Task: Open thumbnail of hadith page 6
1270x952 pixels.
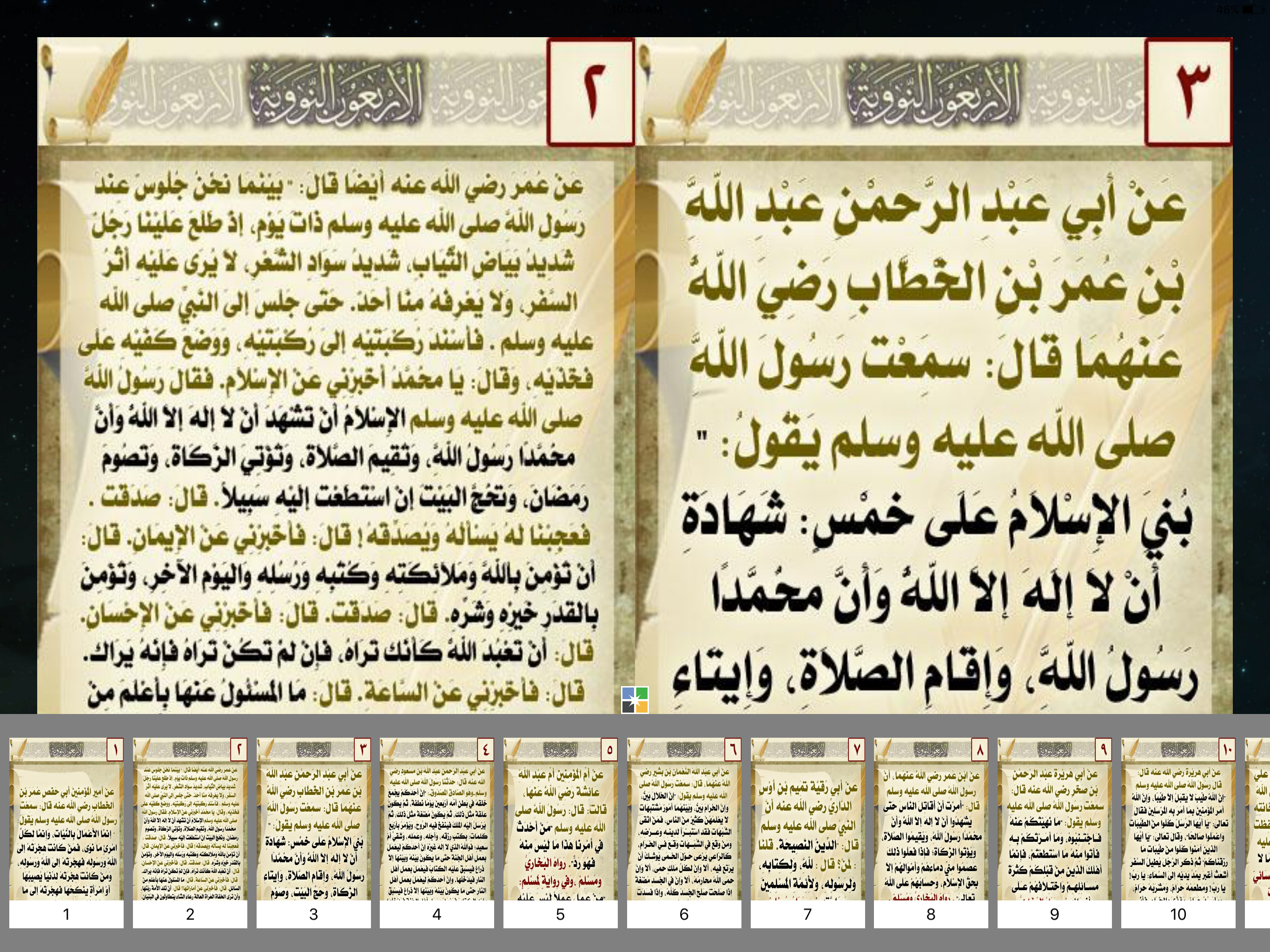Action: 684,833
